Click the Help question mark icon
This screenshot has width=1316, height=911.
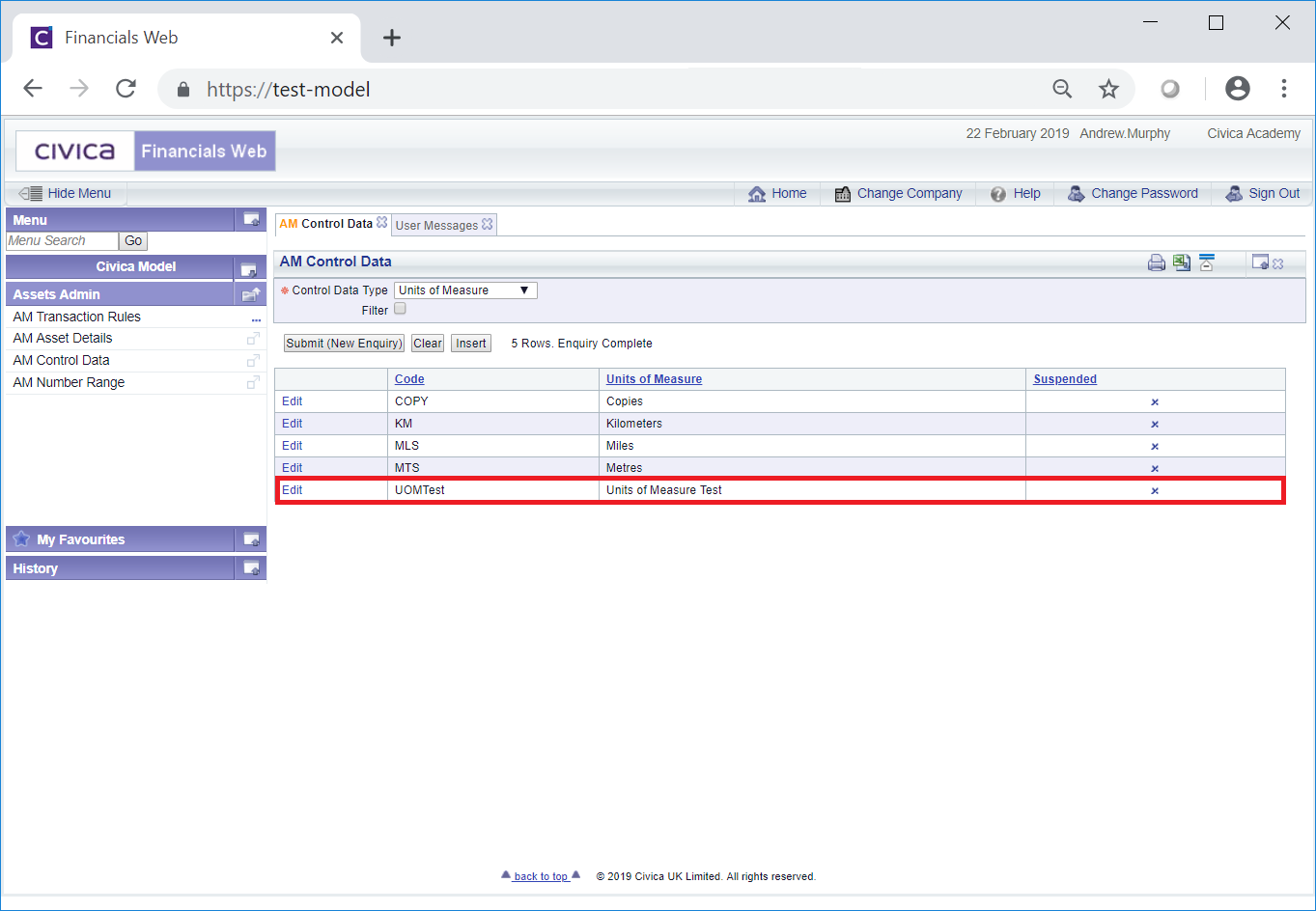[x=998, y=194]
